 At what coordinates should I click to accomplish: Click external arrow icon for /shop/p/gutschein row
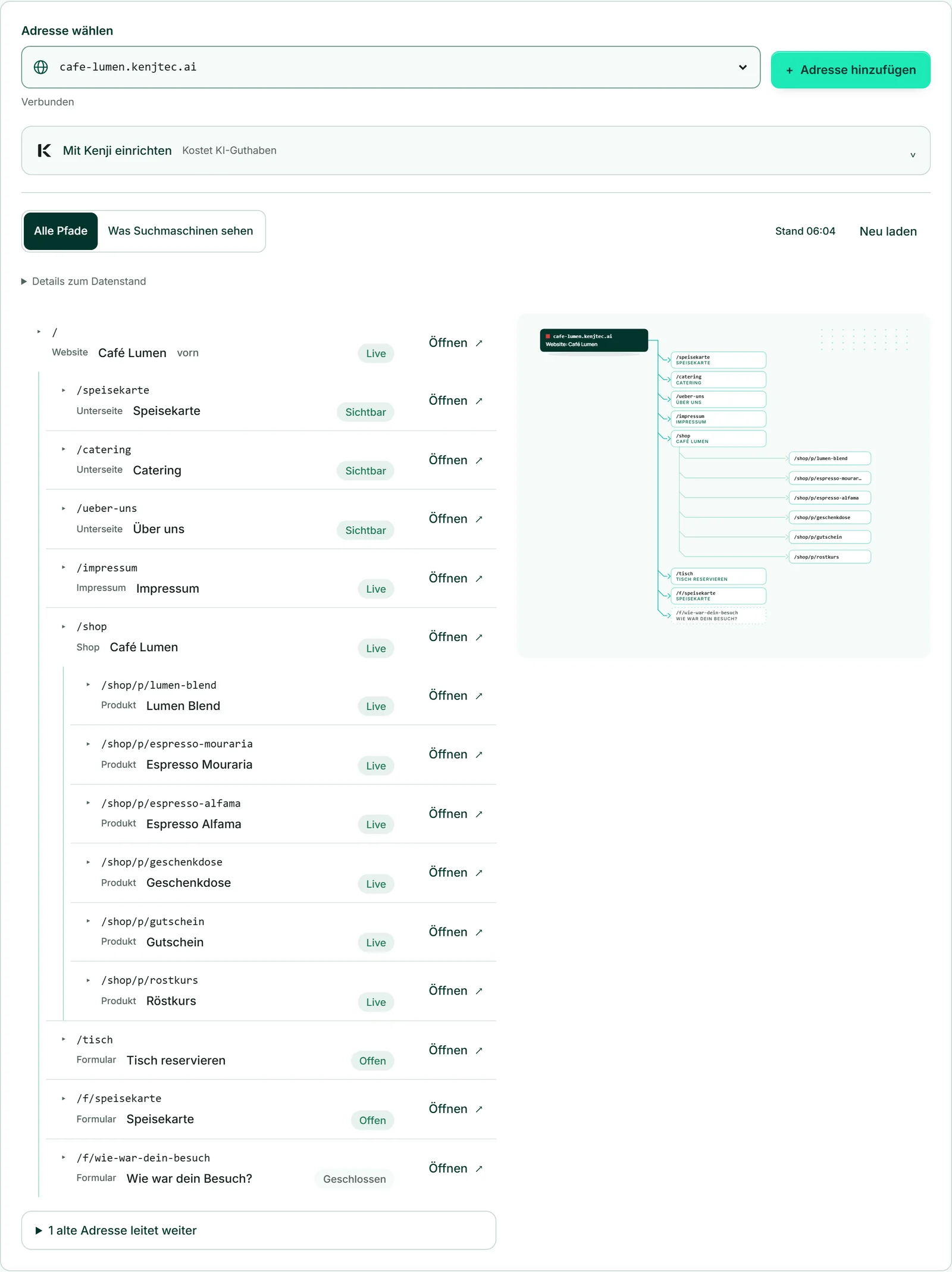pos(479,933)
